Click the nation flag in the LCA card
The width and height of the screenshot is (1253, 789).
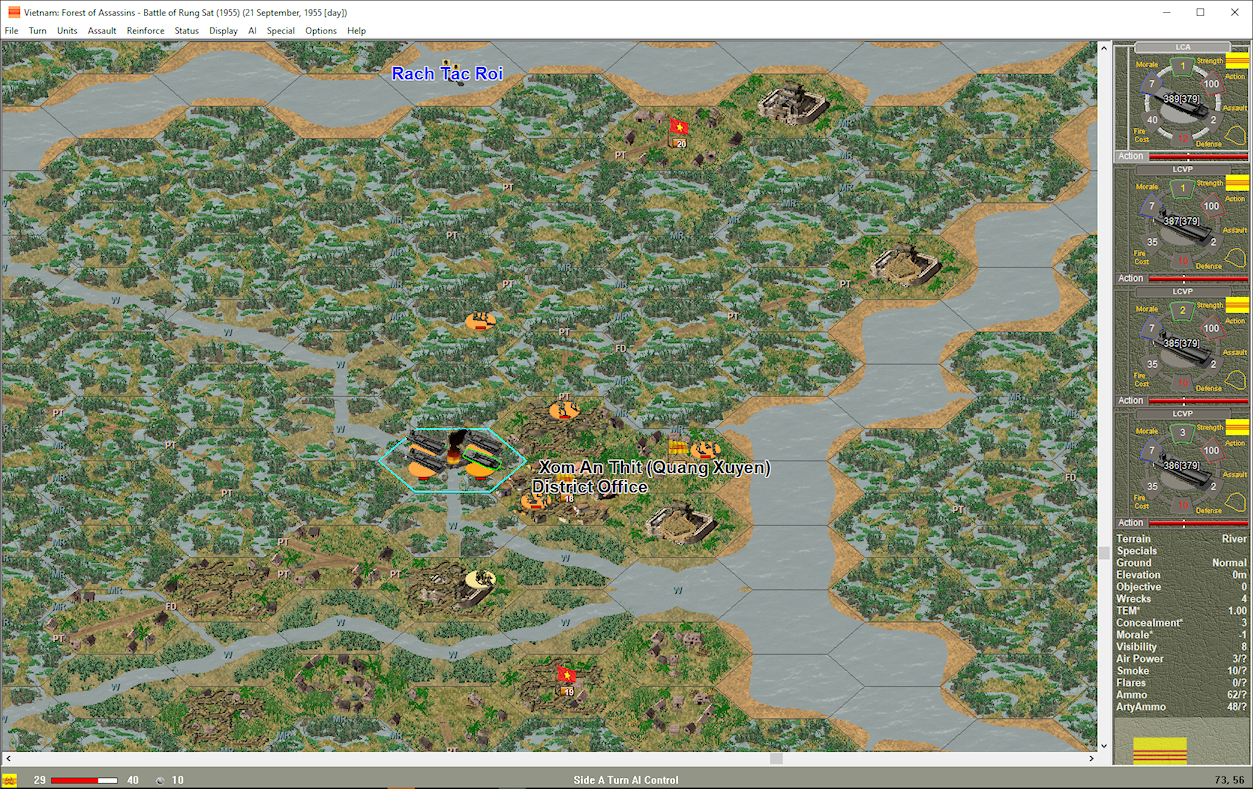[x=1237, y=60]
